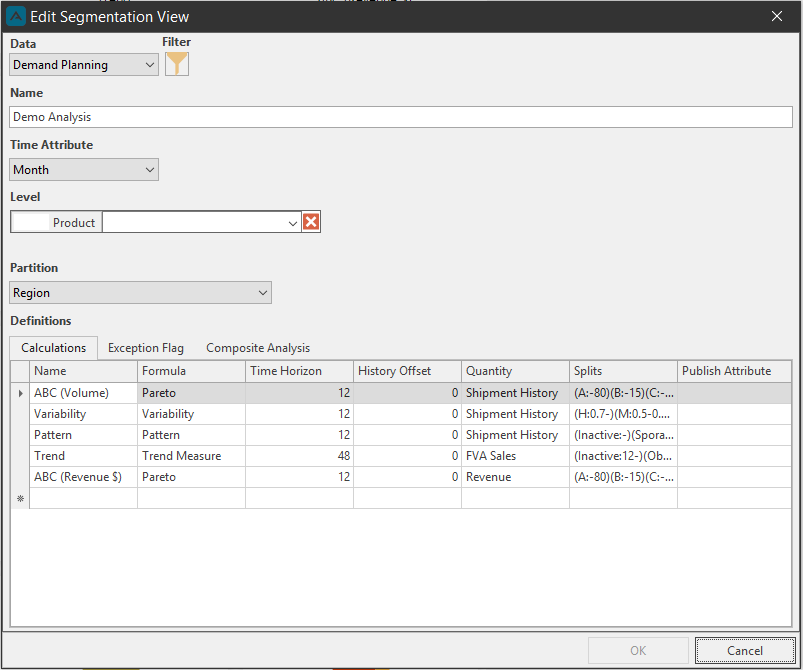
Task: Click Shipment History in the Variability row
Action: (x=516, y=414)
